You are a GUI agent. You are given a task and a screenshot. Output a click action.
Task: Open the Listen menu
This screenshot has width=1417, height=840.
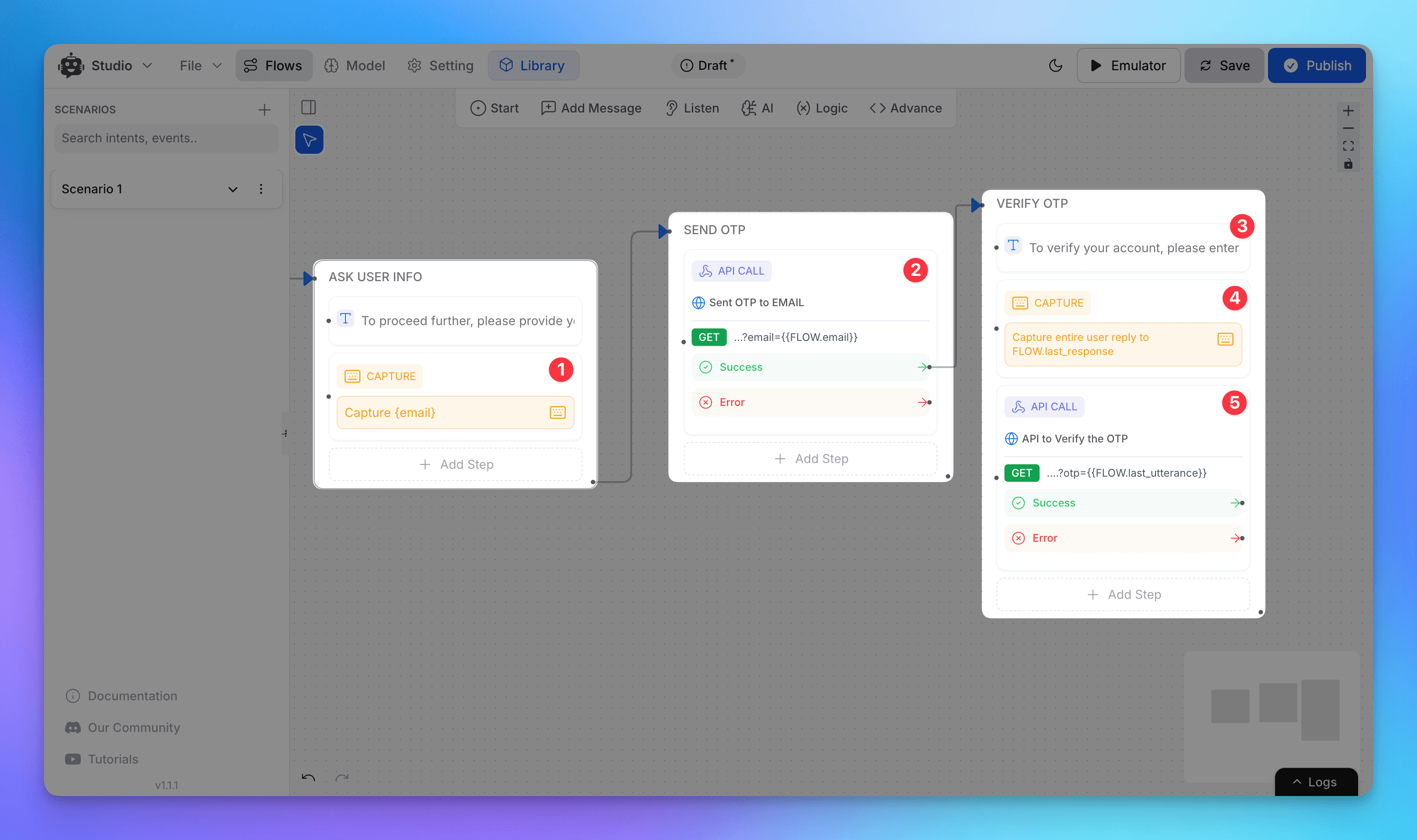(692, 108)
